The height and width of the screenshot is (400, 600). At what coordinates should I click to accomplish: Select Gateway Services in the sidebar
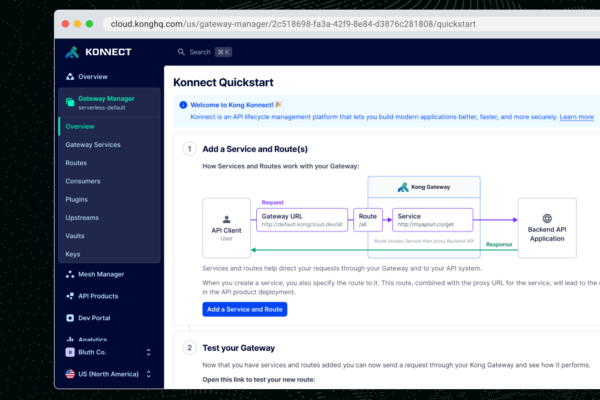(x=93, y=145)
